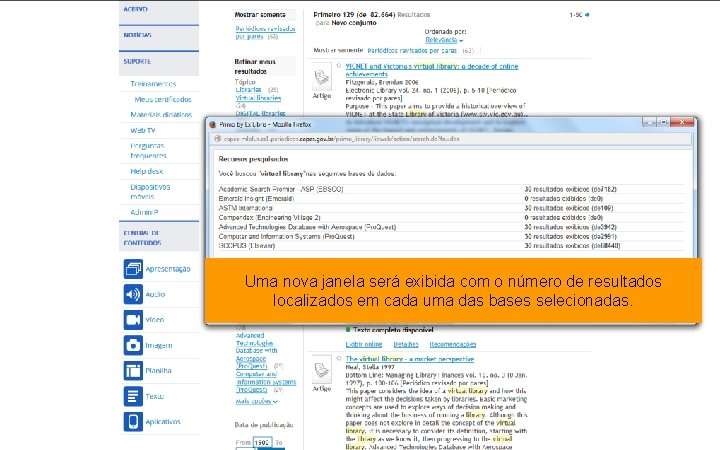
Task: Open Meus certificados in the sidebar
Action: (163, 99)
